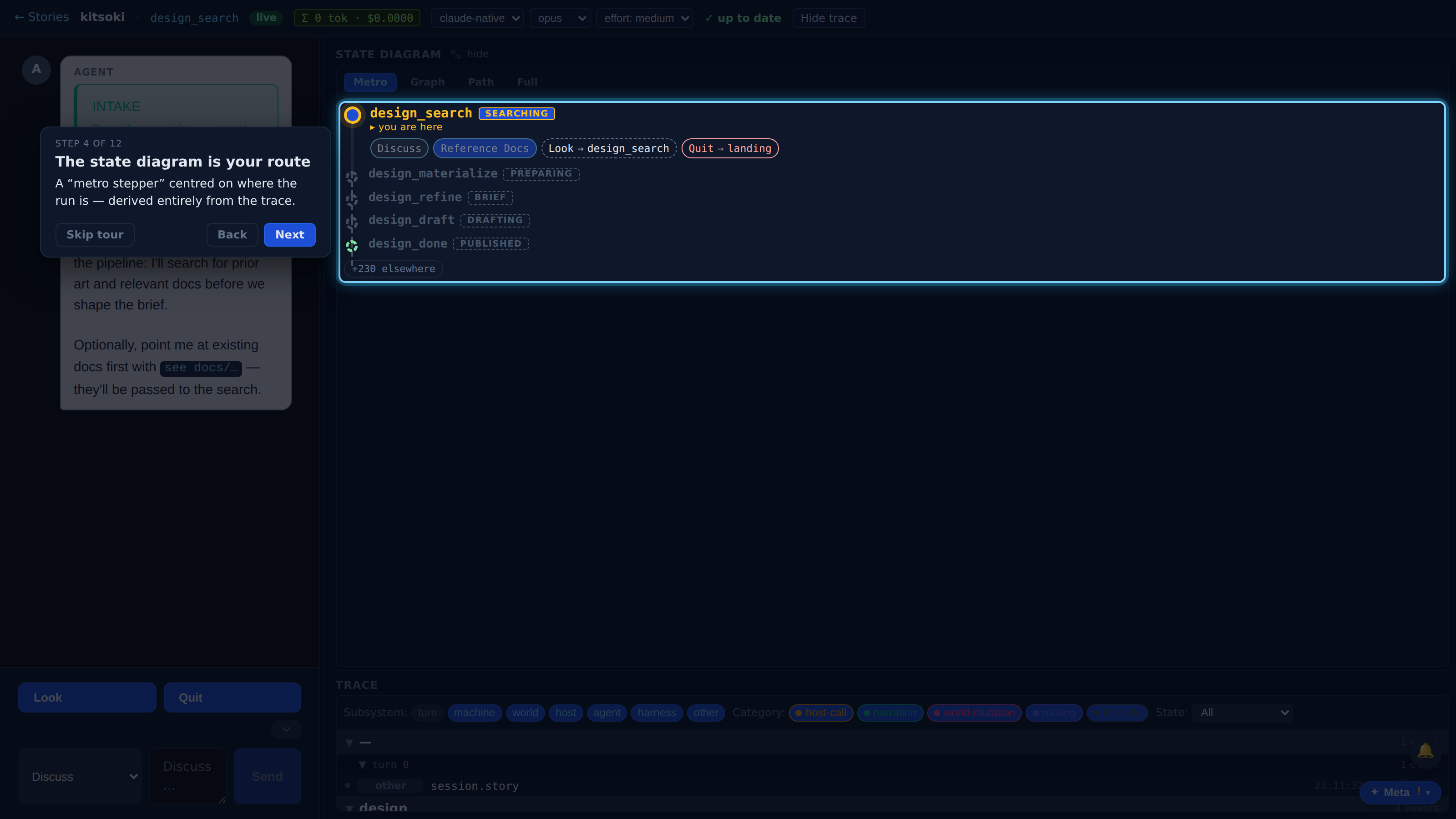1456x819 pixels.
Task: Select the Reference Docs action chip
Action: [x=485, y=149]
